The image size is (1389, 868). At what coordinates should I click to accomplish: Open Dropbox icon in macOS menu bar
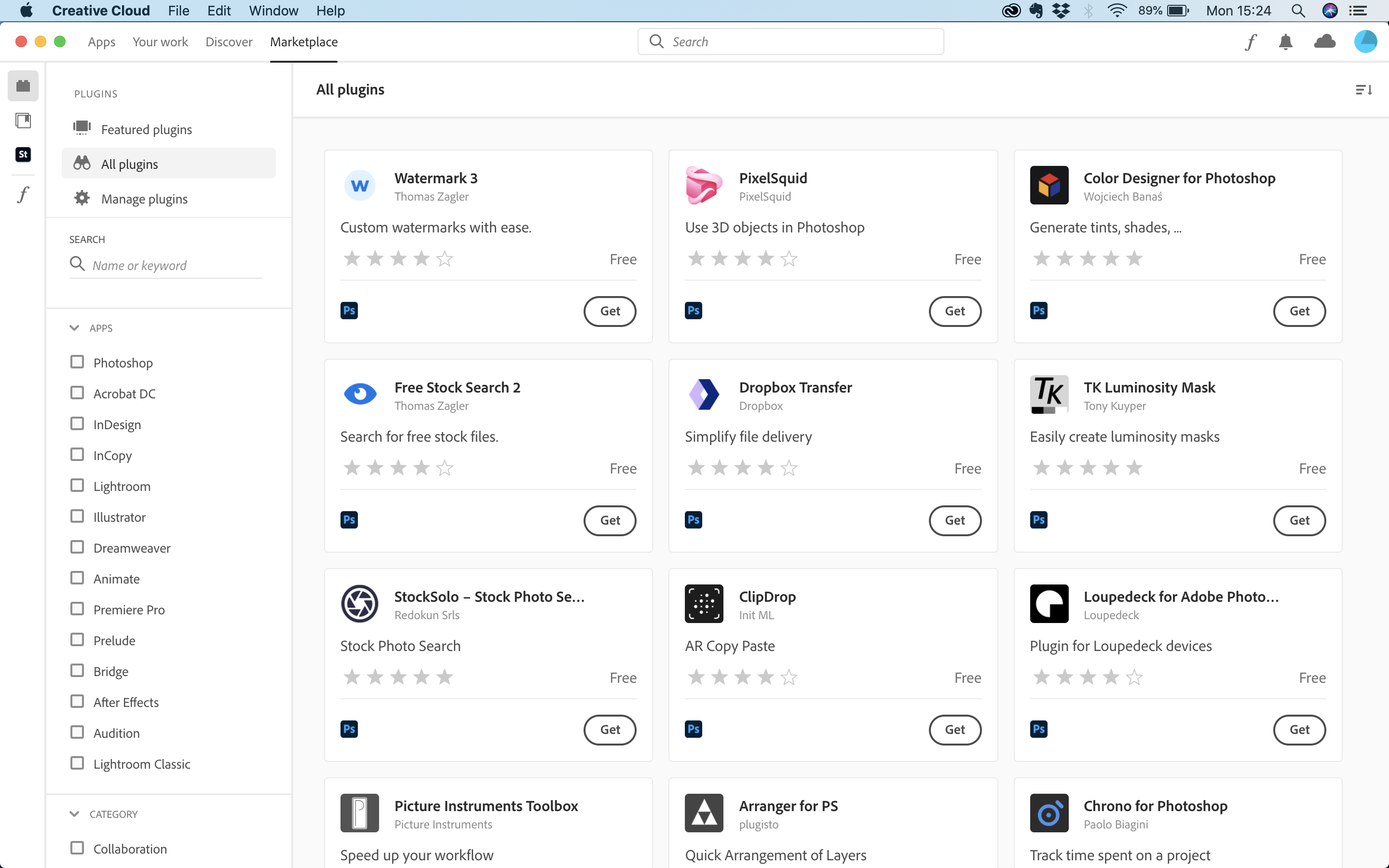click(x=1061, y=11)
